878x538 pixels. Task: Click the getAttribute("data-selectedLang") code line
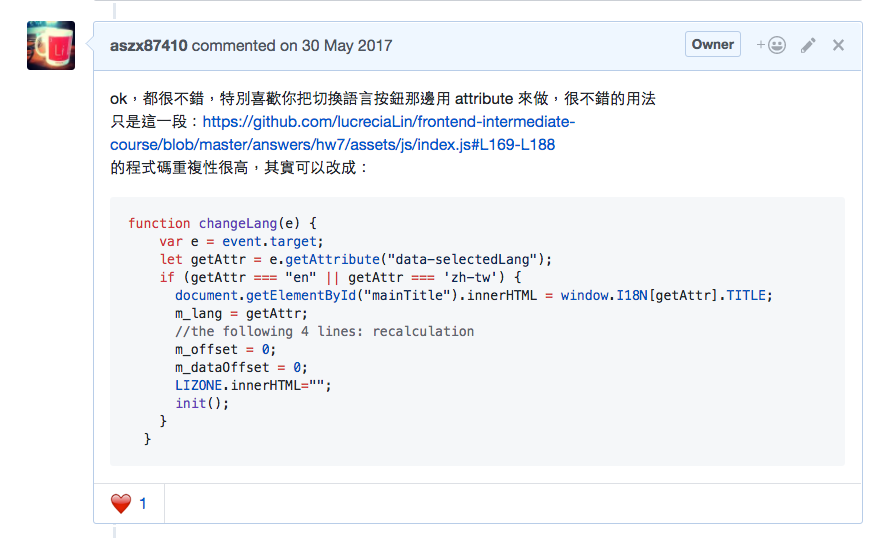tap(356, 259)
